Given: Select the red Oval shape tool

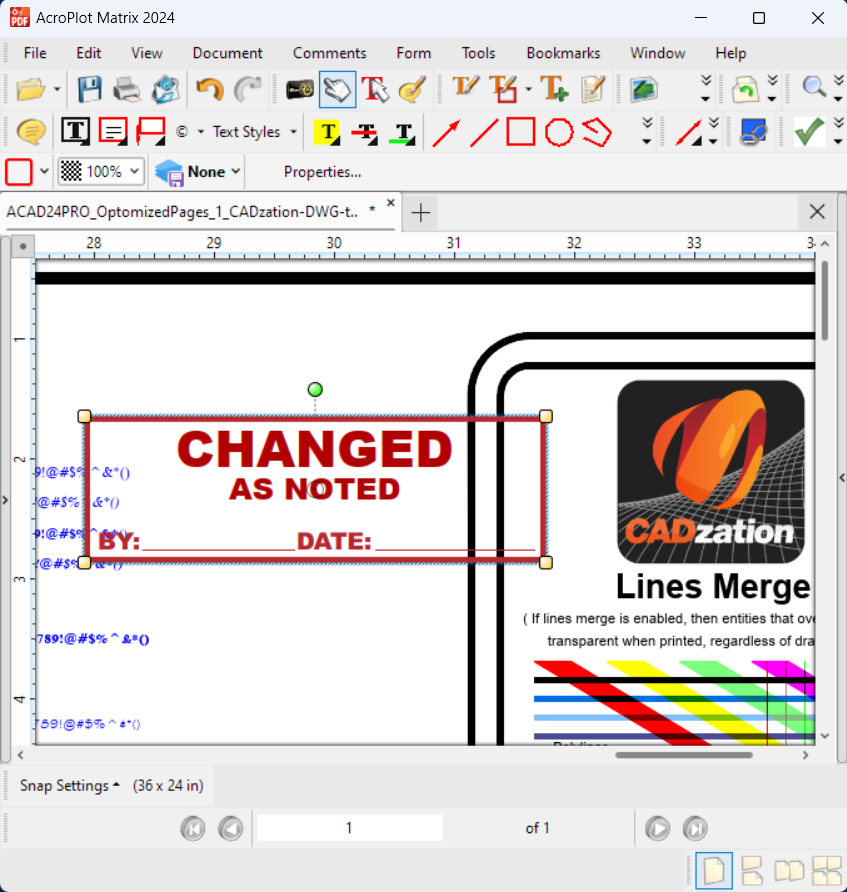Looking at the screenshot, I should click(x=558, y=132).
